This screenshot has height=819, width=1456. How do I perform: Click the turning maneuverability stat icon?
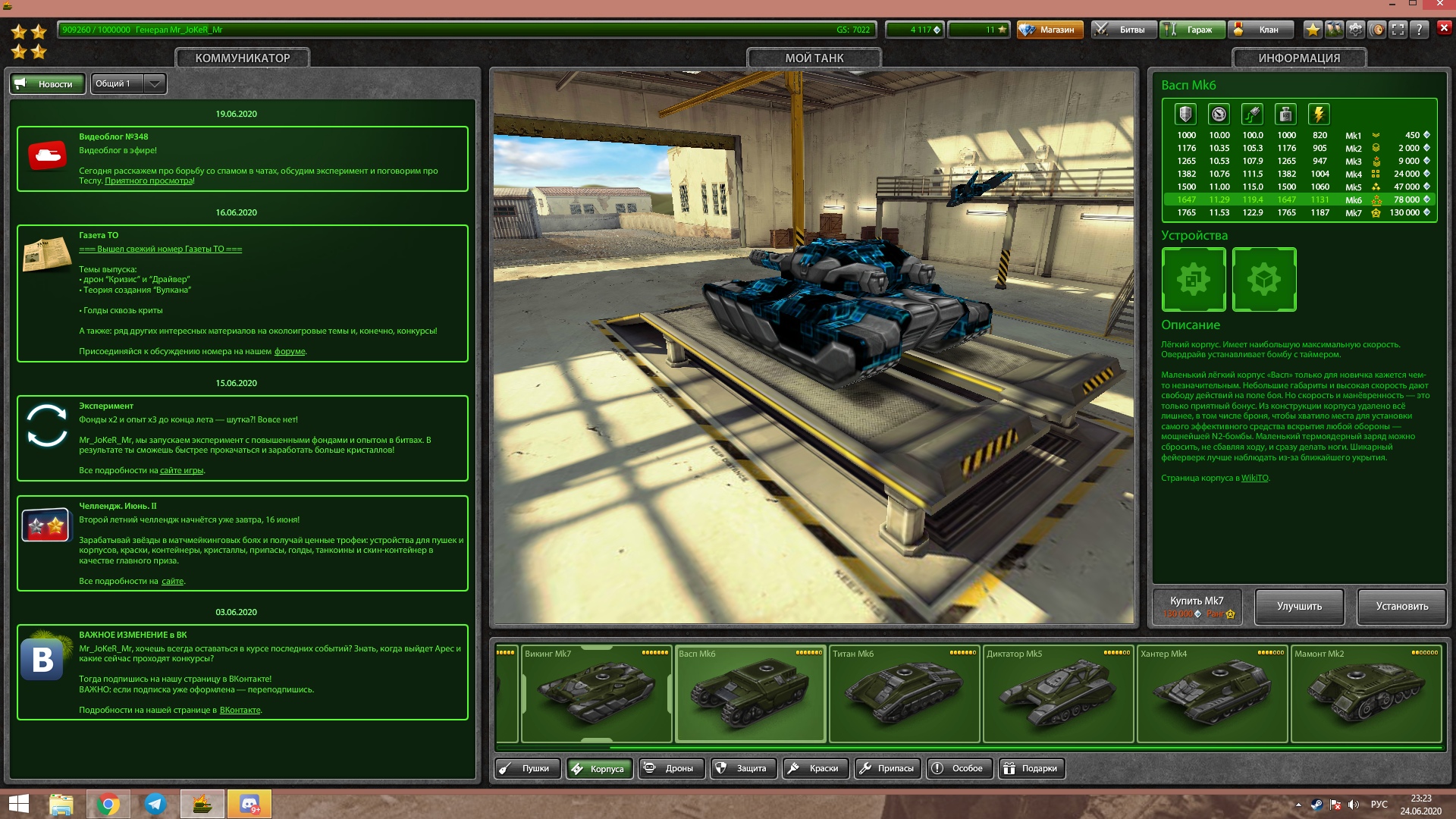coord(1252,115)
